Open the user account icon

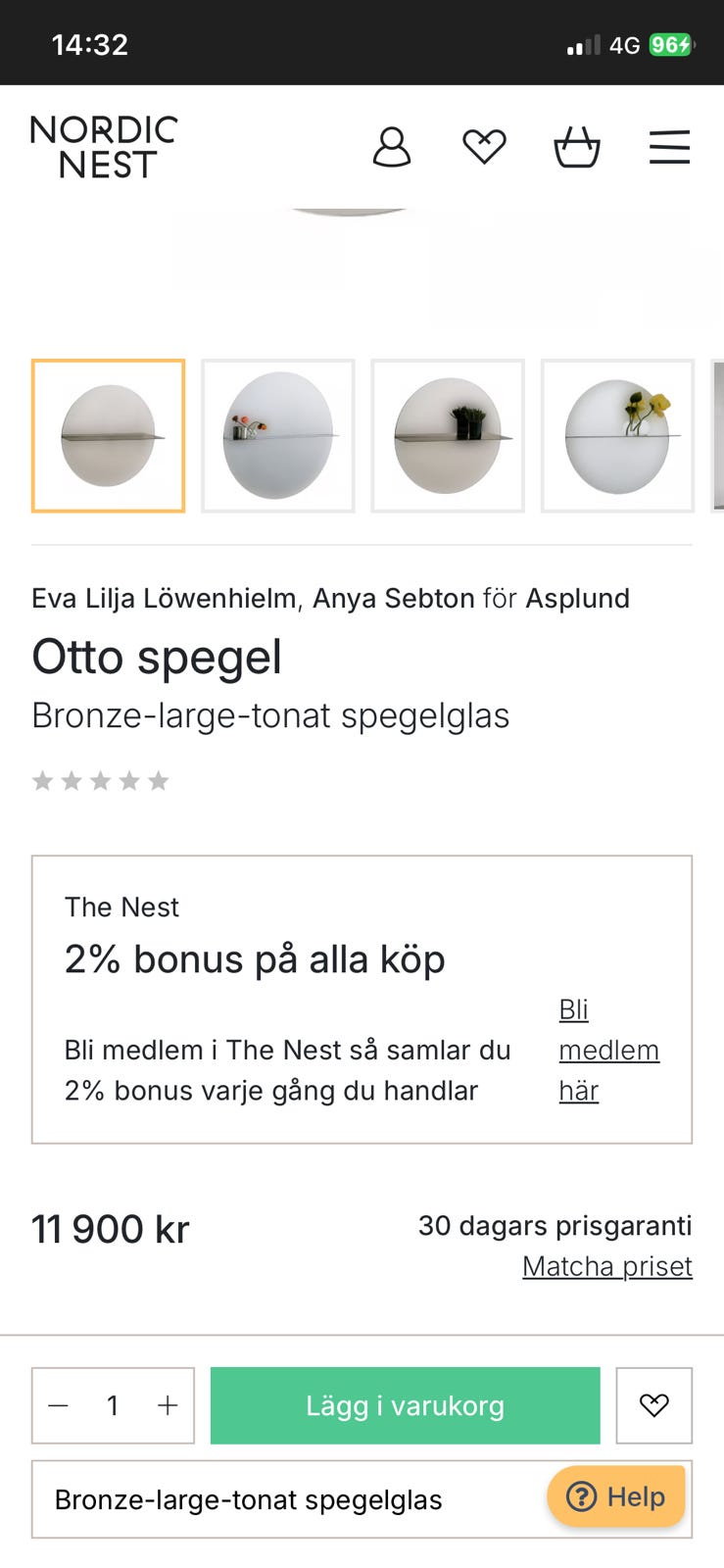391,147
